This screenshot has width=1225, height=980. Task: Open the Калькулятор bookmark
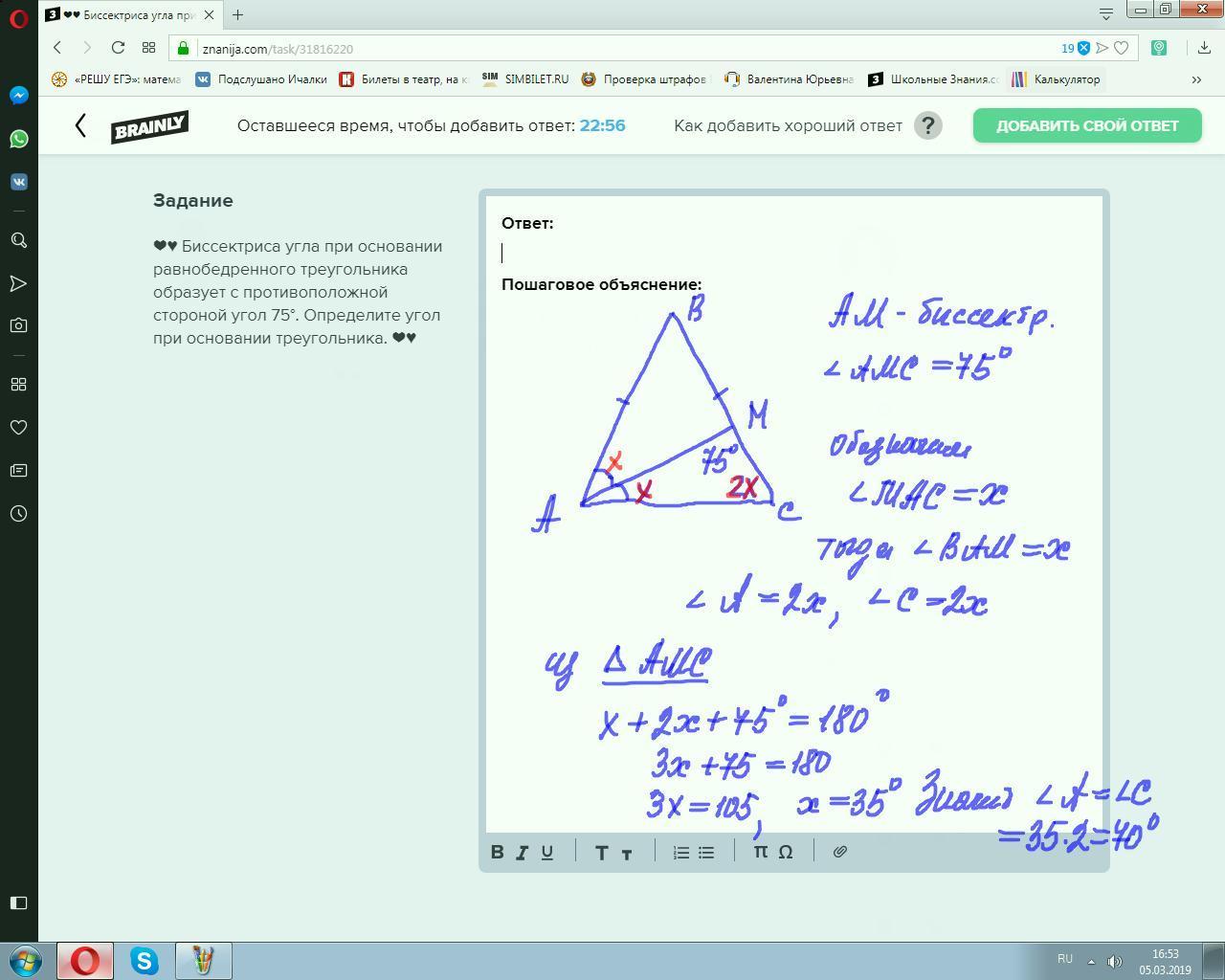click(1057, 79)
